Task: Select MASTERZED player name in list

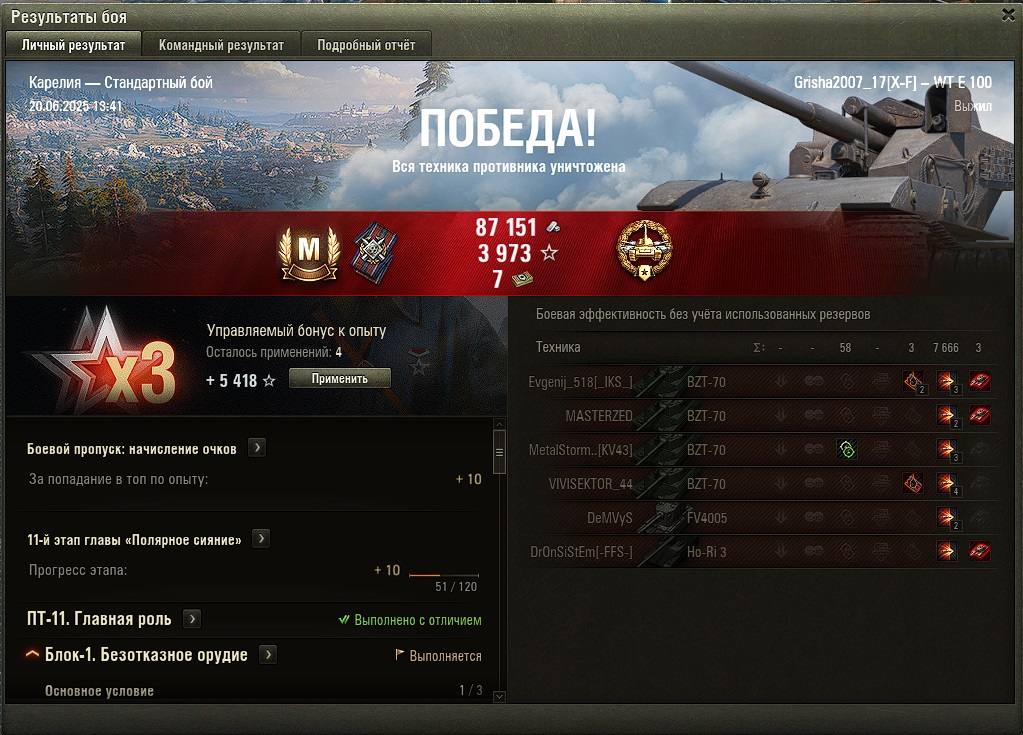Action: 599,415
